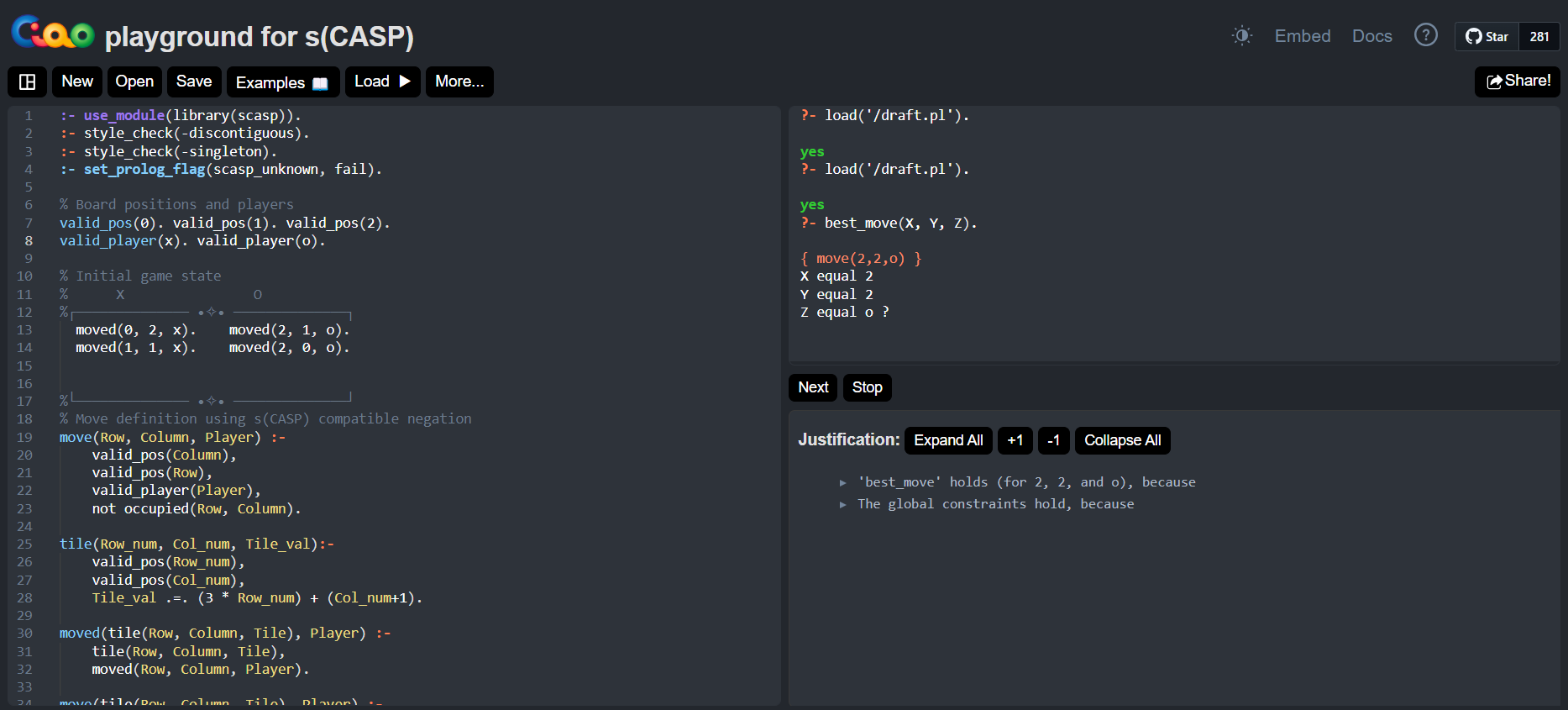1568x710 pixels.
Task: Save the current program
Action: click(x=194, y=82)
